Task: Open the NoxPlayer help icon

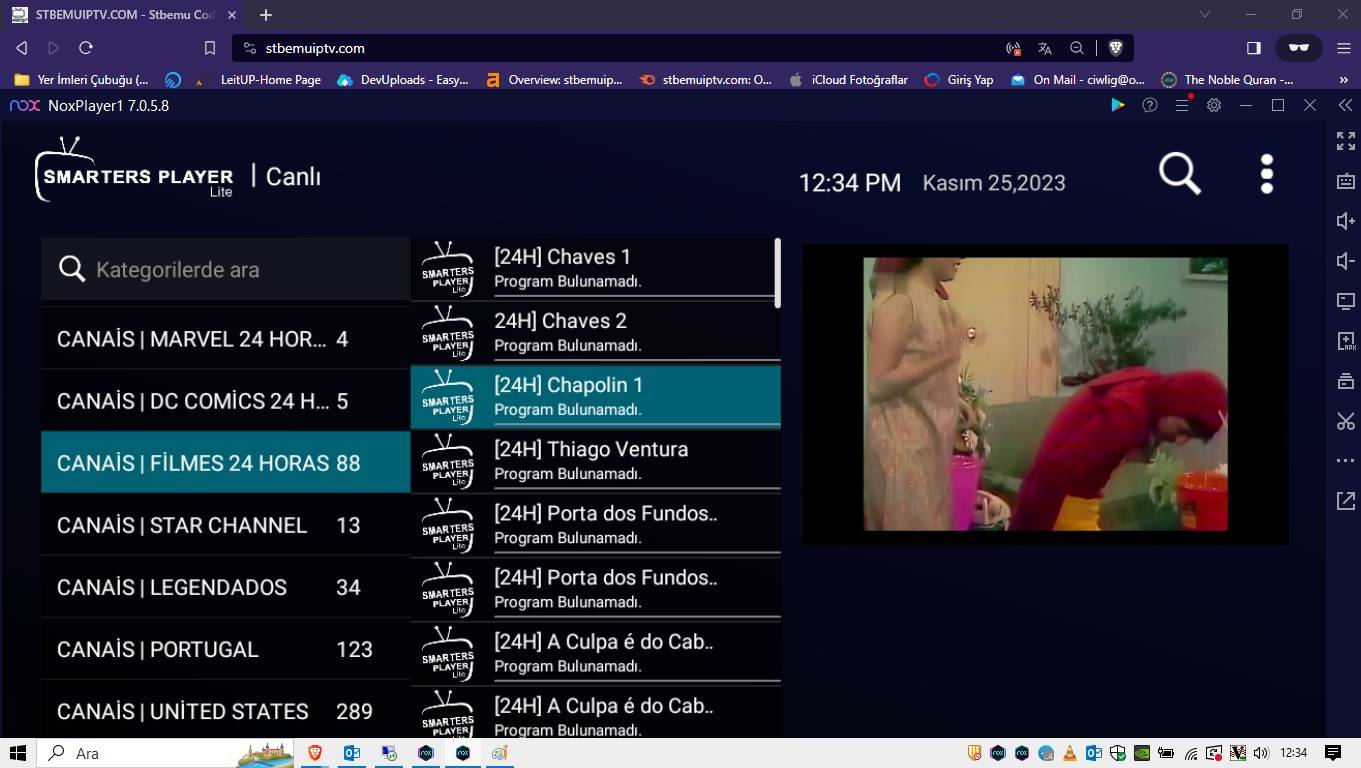Action: pyautogui.click(x=1150, y=105)
